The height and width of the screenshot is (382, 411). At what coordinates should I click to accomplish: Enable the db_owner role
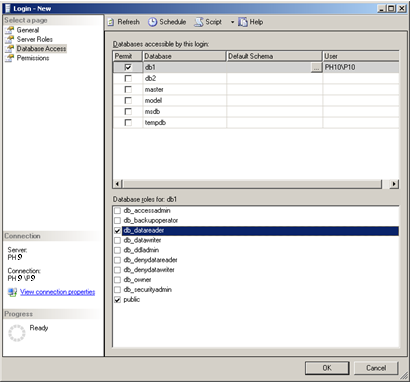pyautogui.click(x=117, y=280)
